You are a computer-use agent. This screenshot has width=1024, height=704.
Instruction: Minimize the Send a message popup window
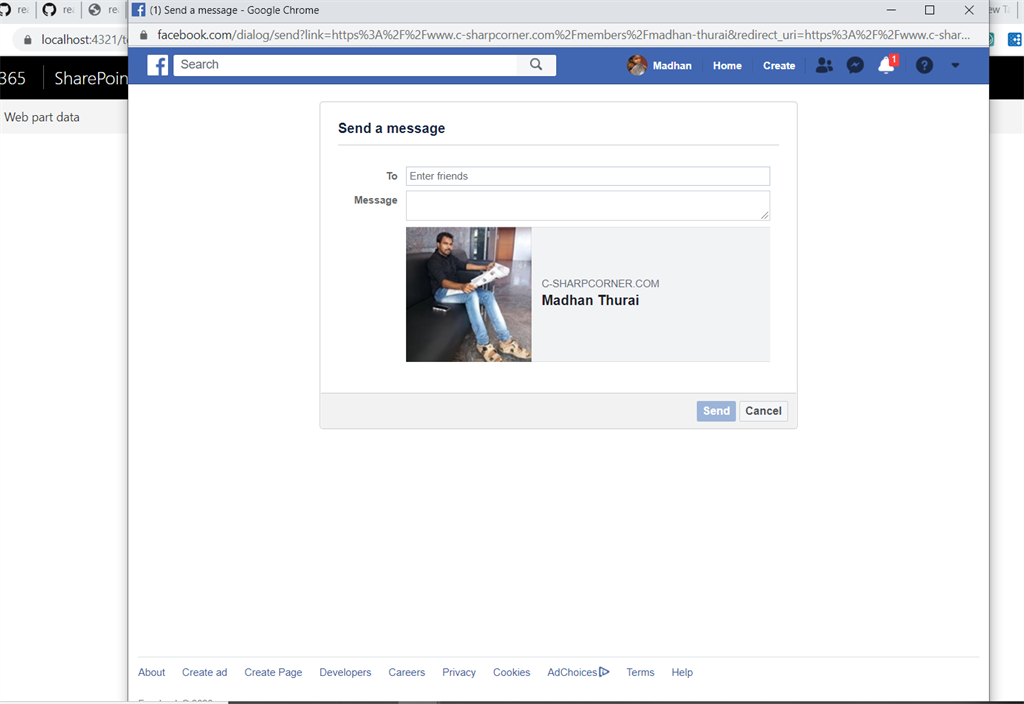point(891,10)
